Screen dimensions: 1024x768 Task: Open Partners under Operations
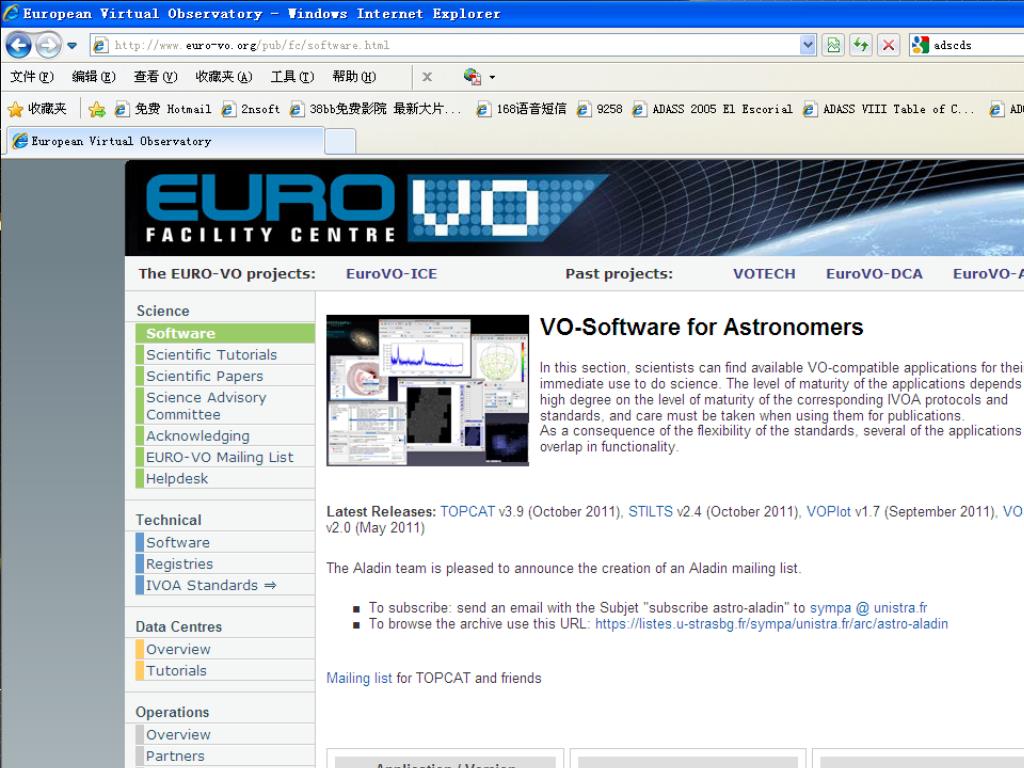pyautogui.click(x=175, y=756)
